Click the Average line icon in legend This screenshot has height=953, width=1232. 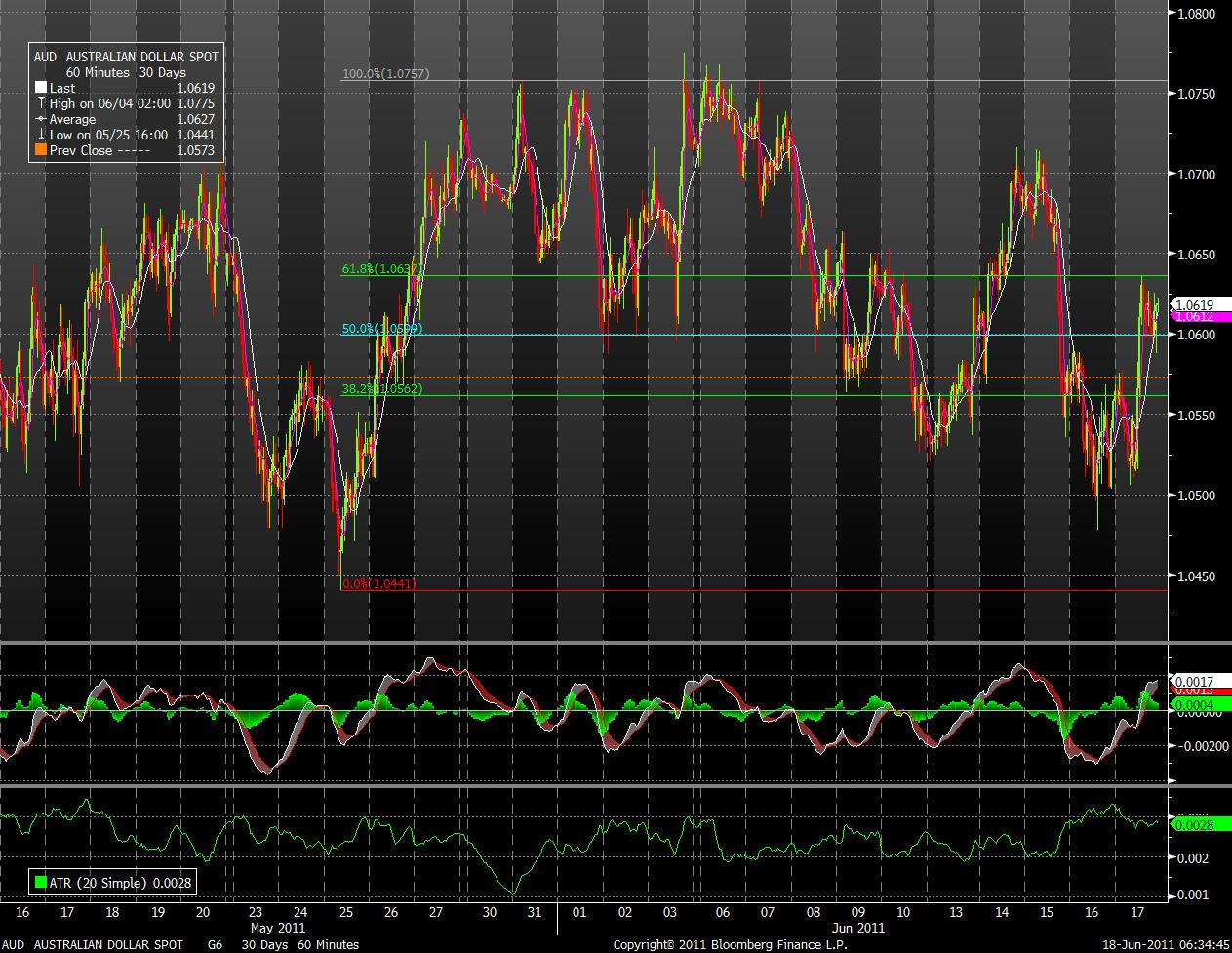tap(41, 119)
